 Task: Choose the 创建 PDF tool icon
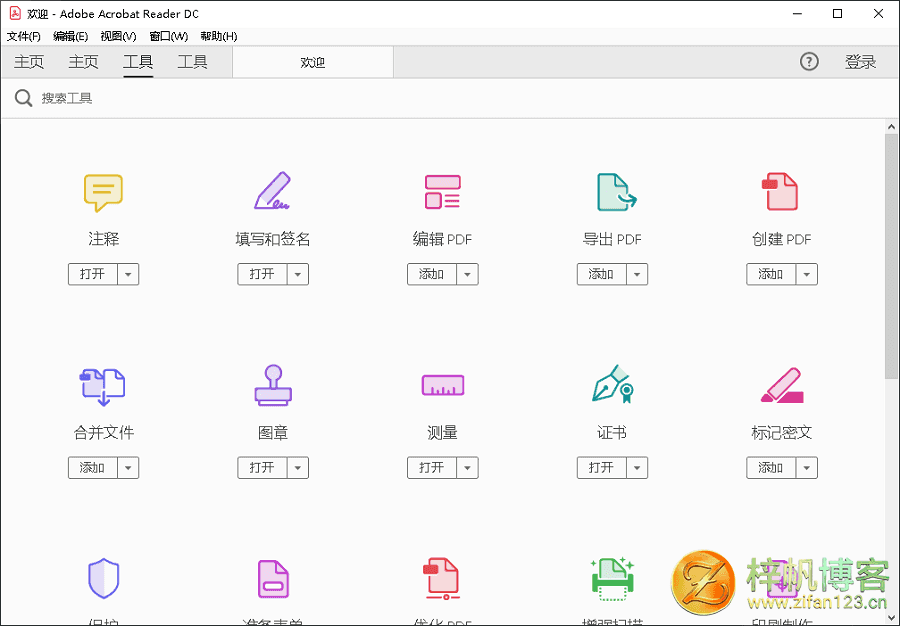coord(780,192)
